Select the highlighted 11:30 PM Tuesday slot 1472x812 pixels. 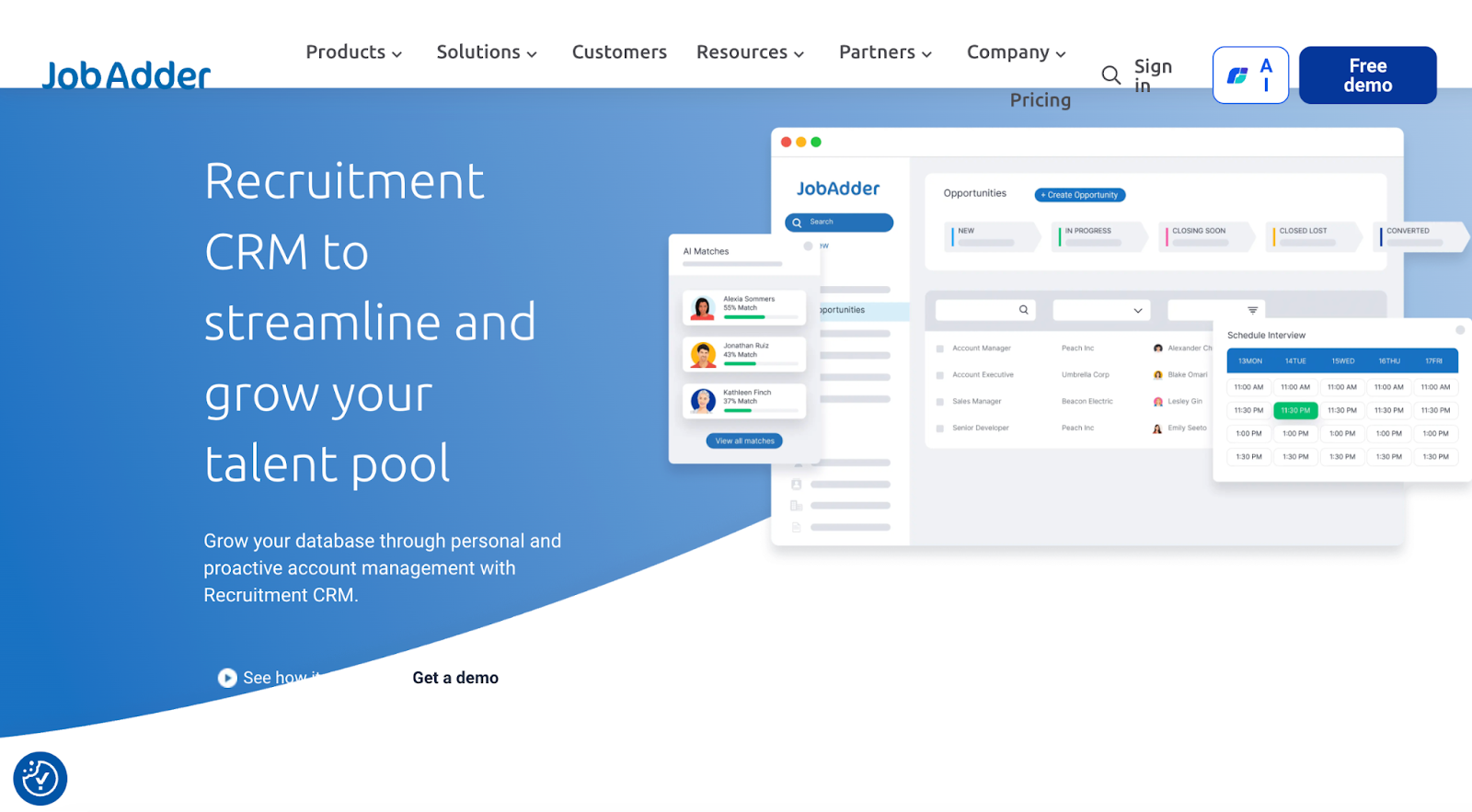coord(1295,411)
